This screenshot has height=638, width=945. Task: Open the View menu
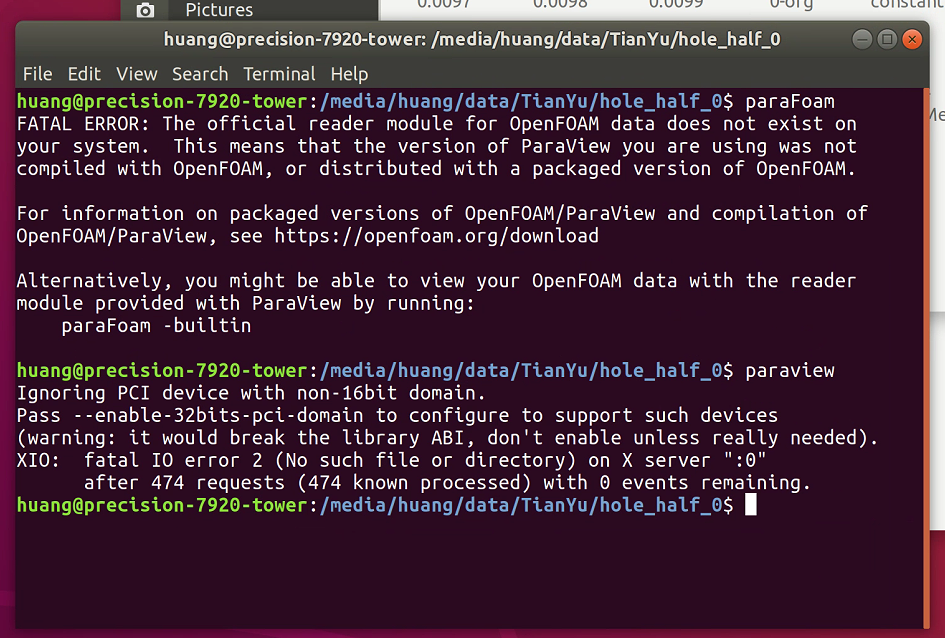[x=136, y=74]
